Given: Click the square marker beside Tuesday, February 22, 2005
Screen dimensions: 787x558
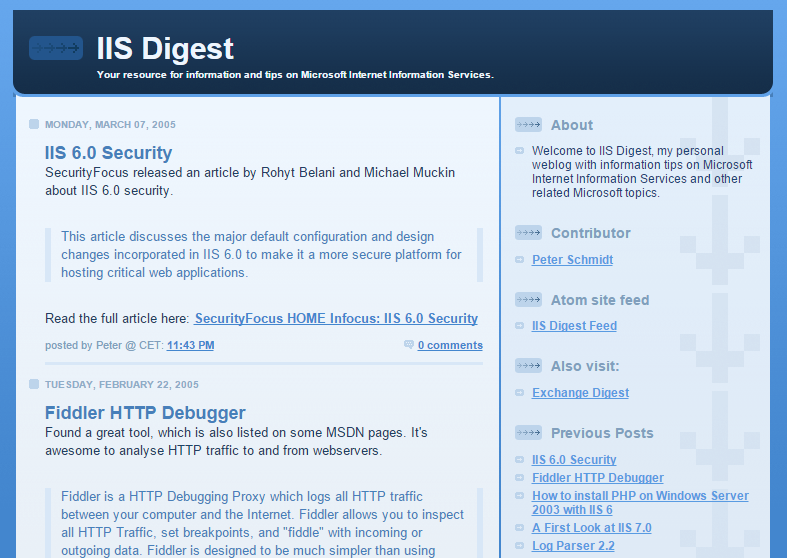Looking at the screenshot, I should click(34, 384).
